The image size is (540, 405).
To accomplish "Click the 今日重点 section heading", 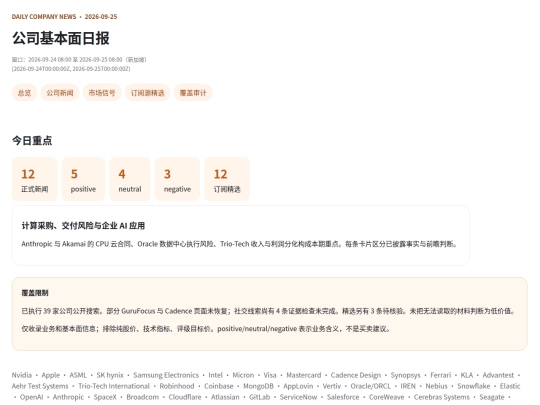I will (x=32, y=141).
